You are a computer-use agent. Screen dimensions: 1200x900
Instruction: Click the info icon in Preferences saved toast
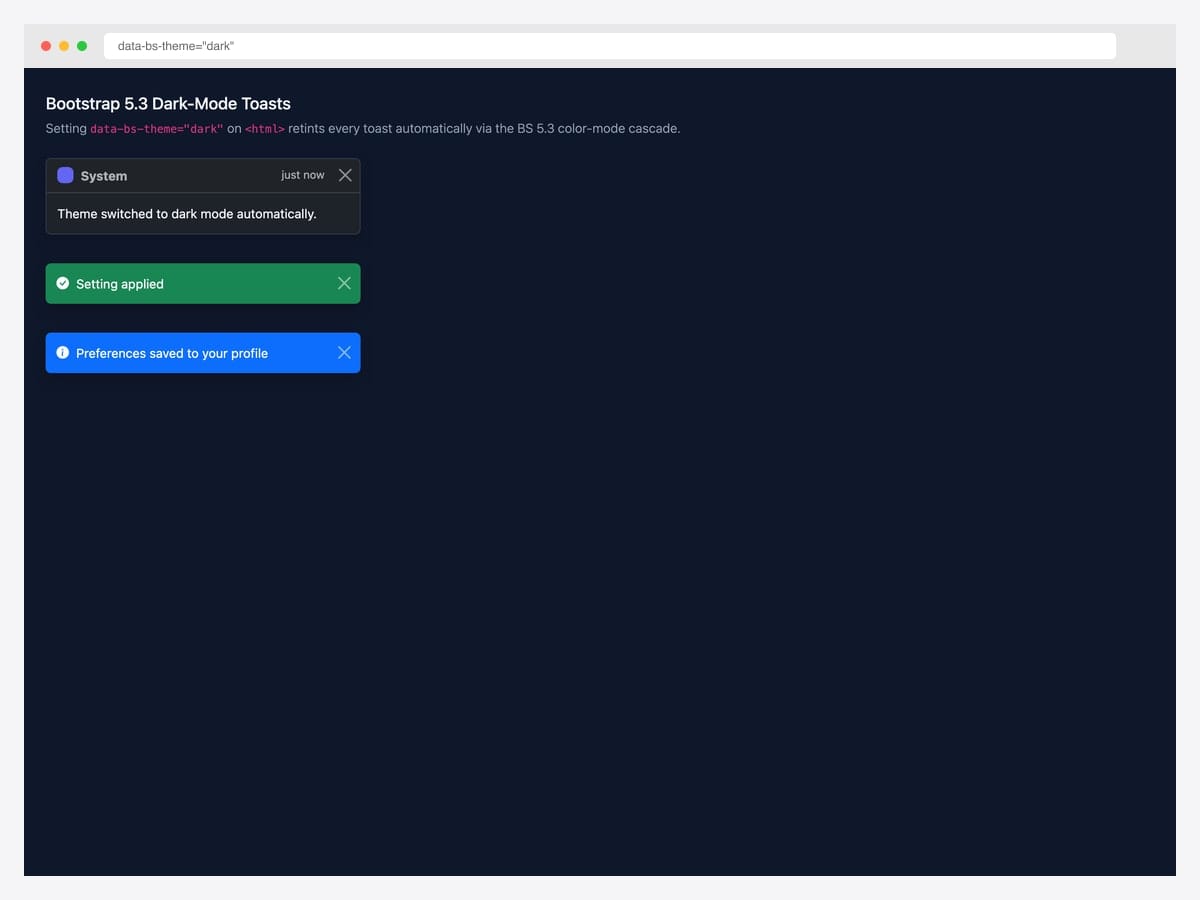click(63, 353)
